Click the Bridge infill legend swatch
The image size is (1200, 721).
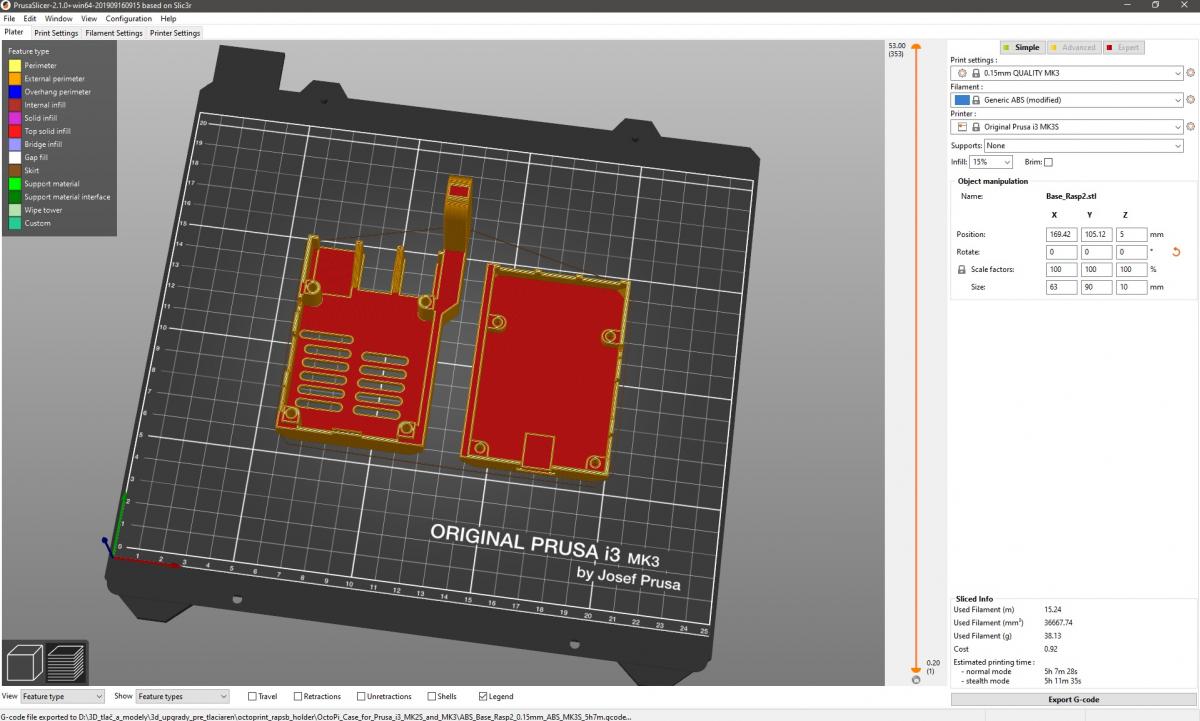[x=15, y=144]
